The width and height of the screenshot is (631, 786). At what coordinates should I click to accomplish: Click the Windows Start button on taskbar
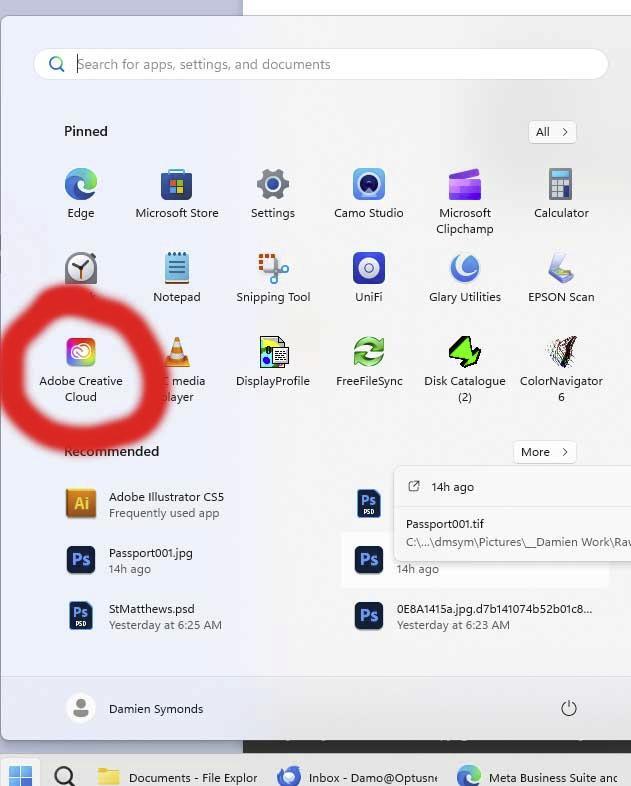(21, 775)
